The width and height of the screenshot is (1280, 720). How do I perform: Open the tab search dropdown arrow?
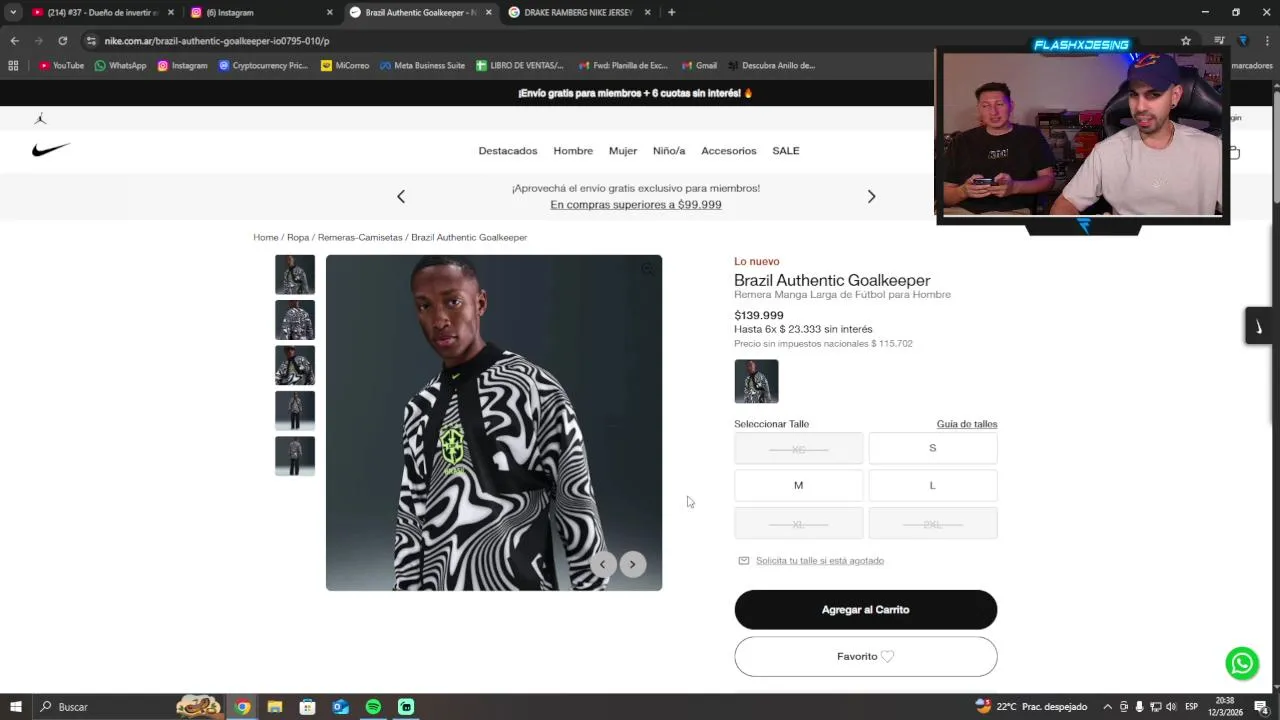pos(13,12)
